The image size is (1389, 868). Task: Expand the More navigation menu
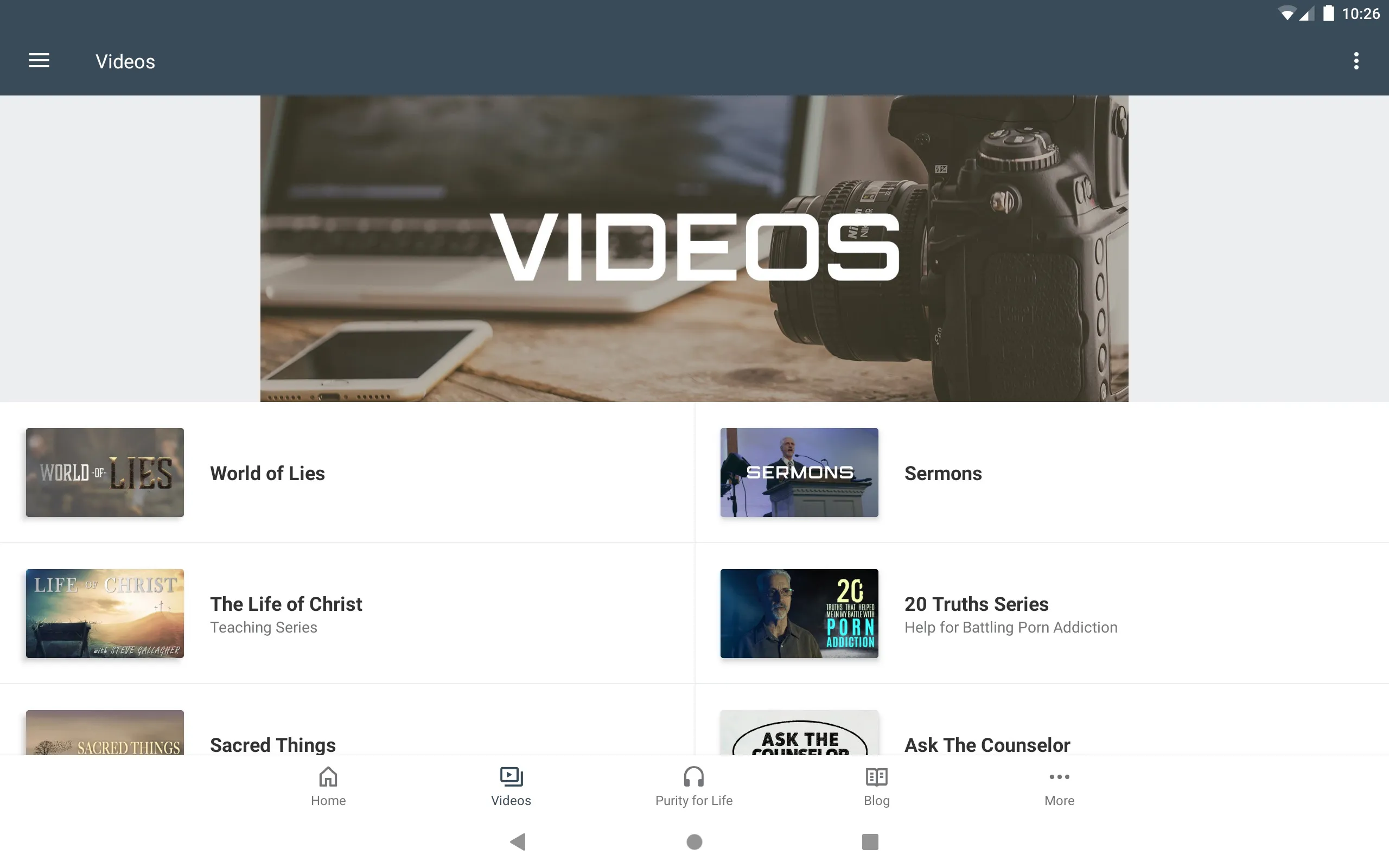click(x=1059, y=786)
